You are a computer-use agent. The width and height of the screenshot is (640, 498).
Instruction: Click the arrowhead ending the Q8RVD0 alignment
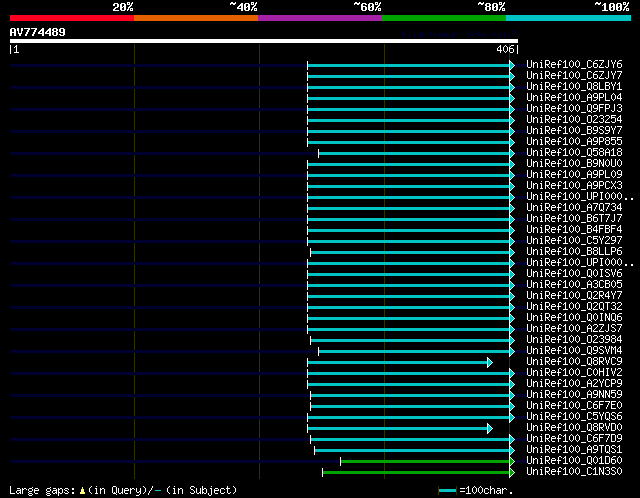[x=490, y=429]
